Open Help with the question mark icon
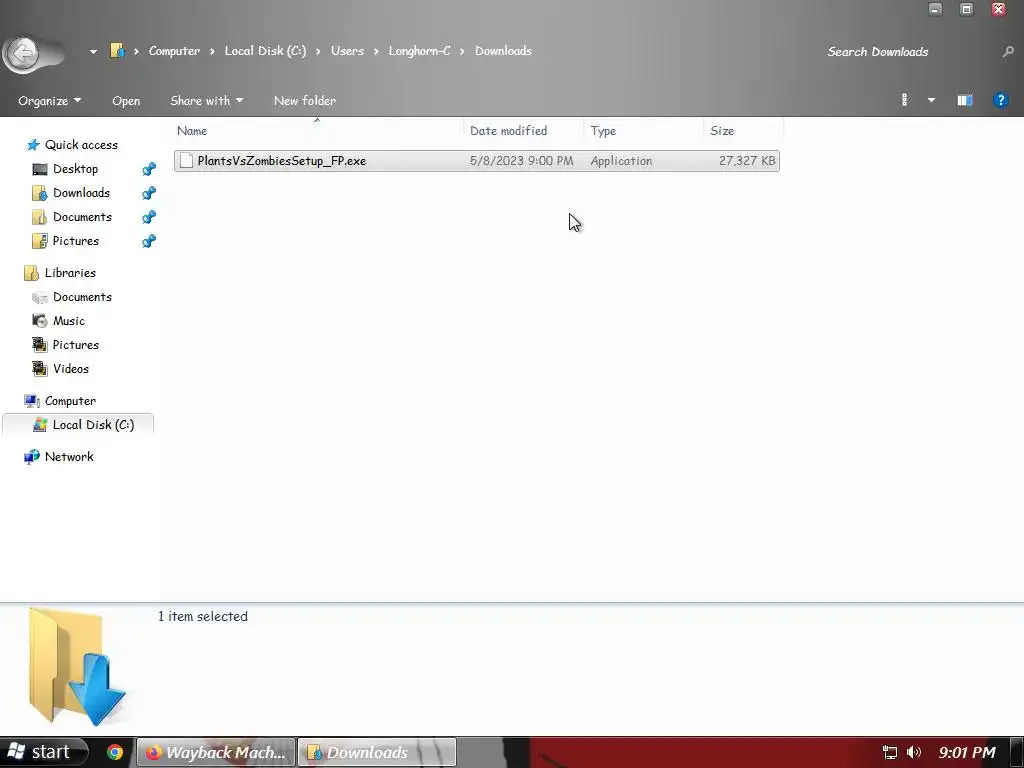The height and width of the screenshot is (768, 1024). coord(1000,100)
